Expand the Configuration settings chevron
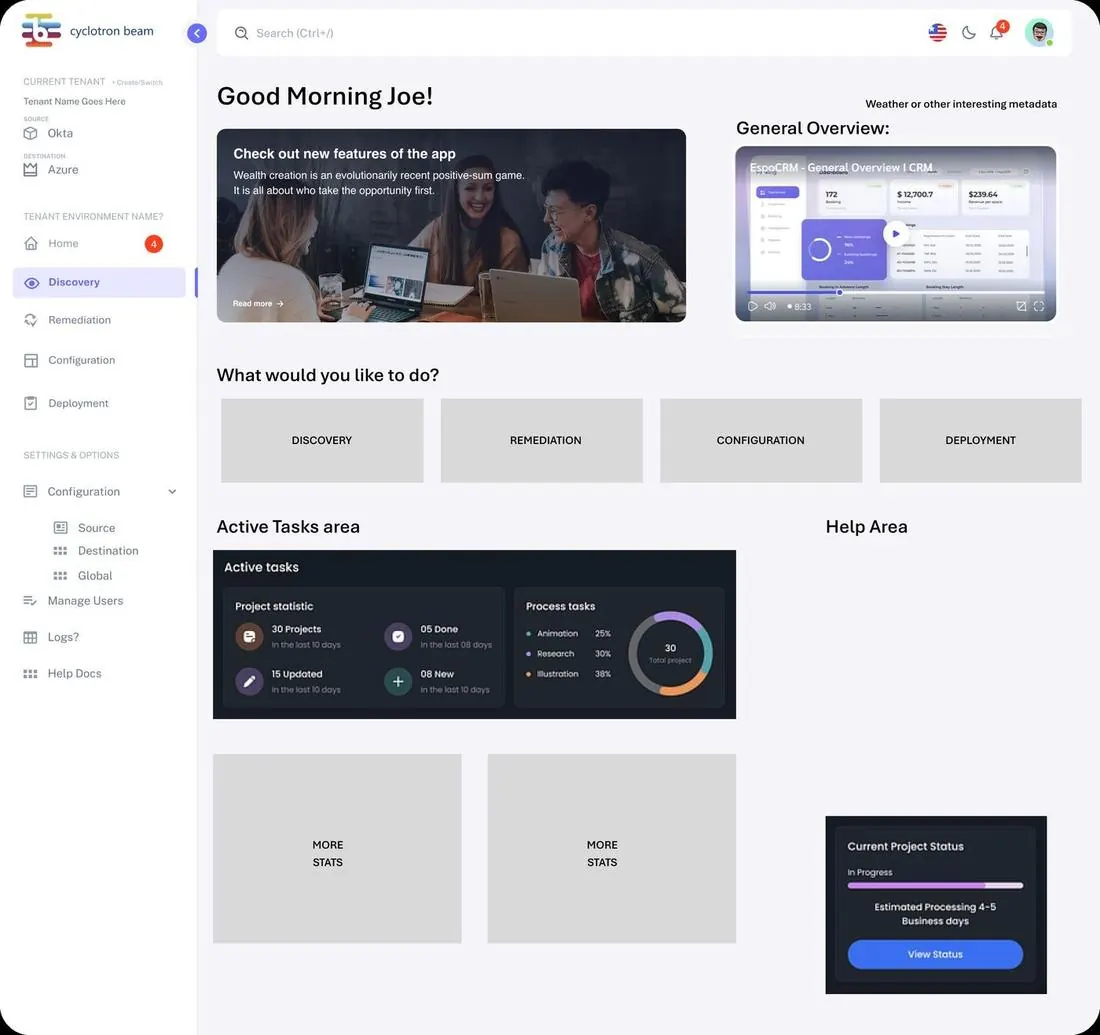This screenshot has height=1035, width=1100. 173,492
